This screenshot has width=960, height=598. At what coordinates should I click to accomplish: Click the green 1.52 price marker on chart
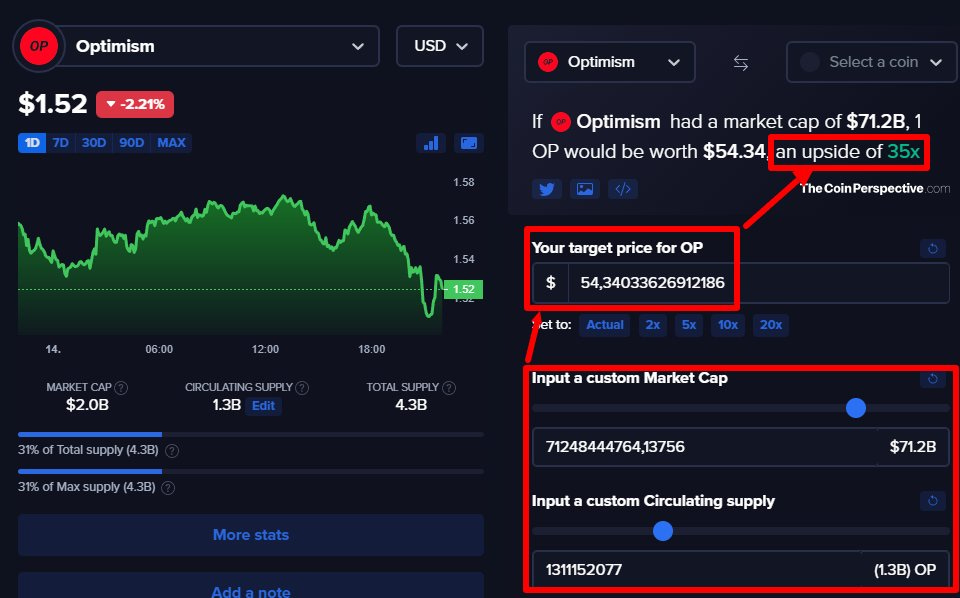pyautogui.click(x=463, y=289)
